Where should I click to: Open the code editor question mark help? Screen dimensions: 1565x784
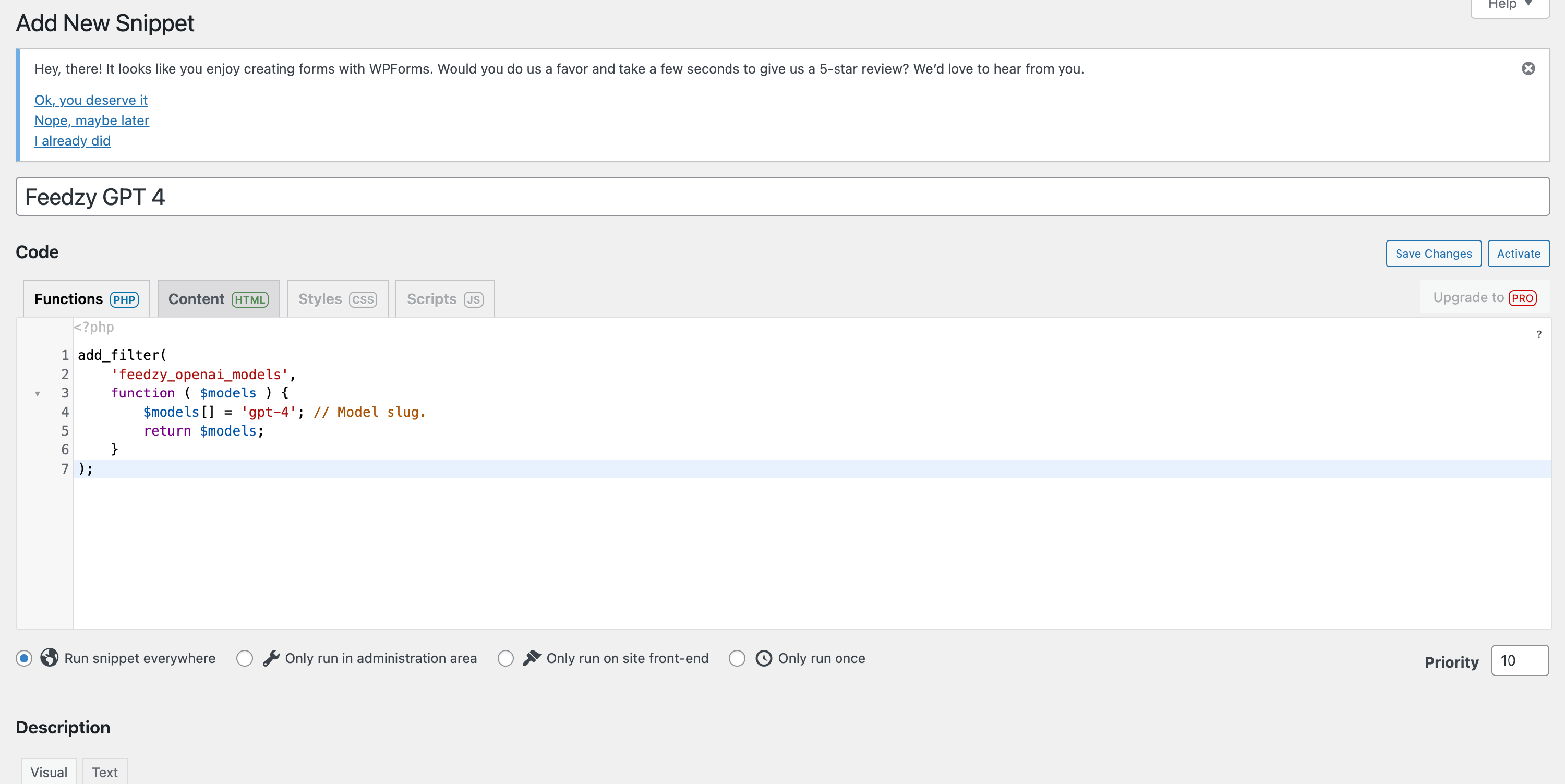[1538, 334]
